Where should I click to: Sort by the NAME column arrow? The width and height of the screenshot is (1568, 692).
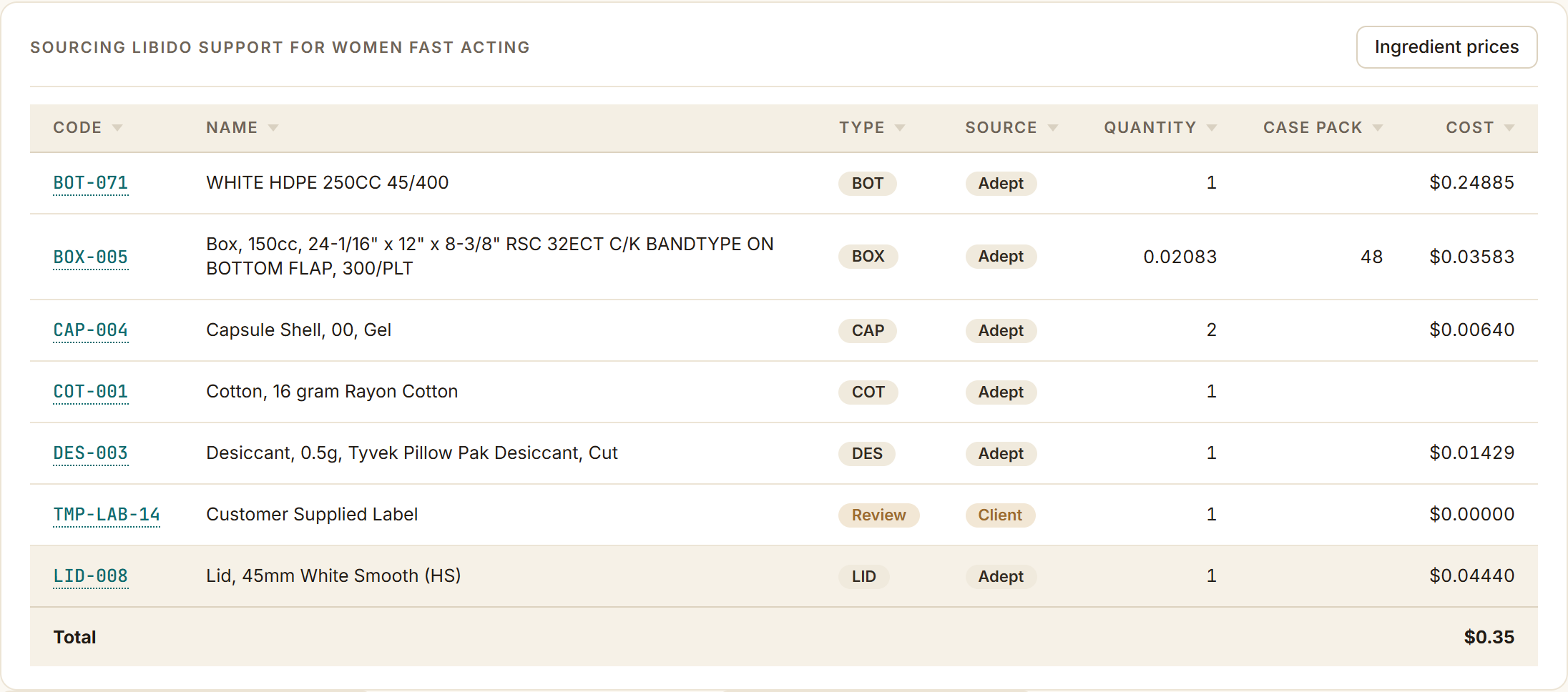(273, 128)
